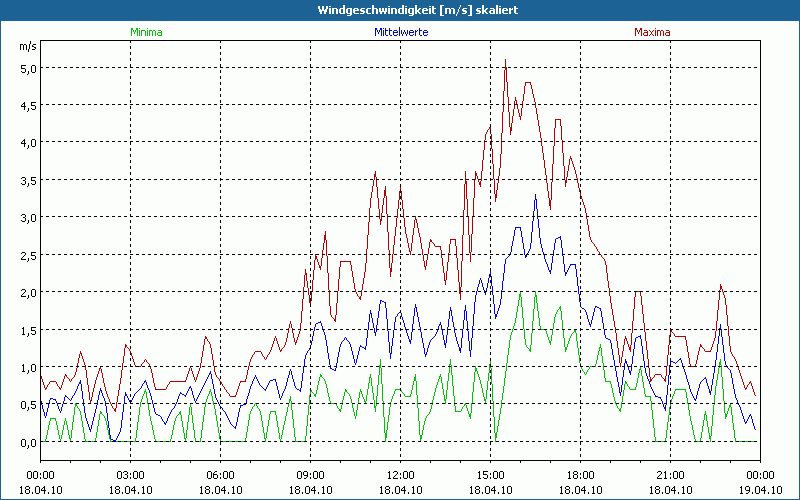Click the 4,0 y-axis value
This screenshot has height=500, width=800.
pyautogui.click(x=28, y=143)
